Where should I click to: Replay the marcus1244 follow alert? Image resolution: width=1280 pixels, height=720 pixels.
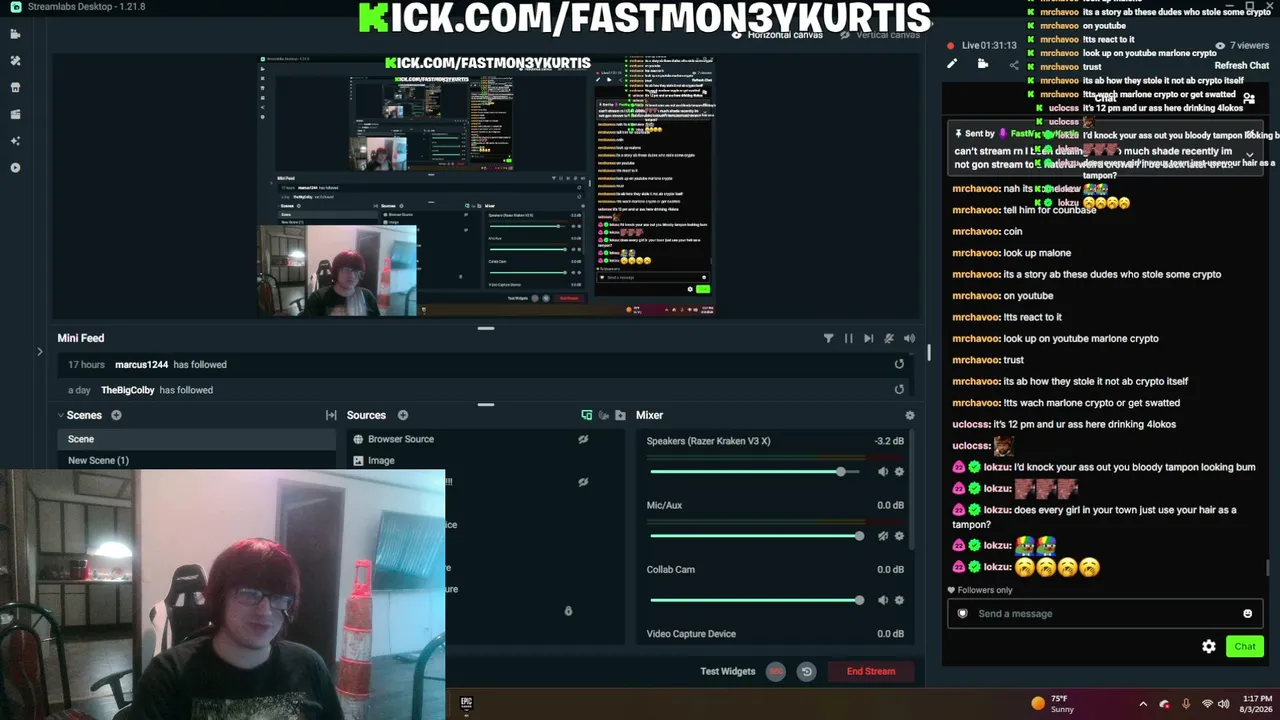(899, 364)
